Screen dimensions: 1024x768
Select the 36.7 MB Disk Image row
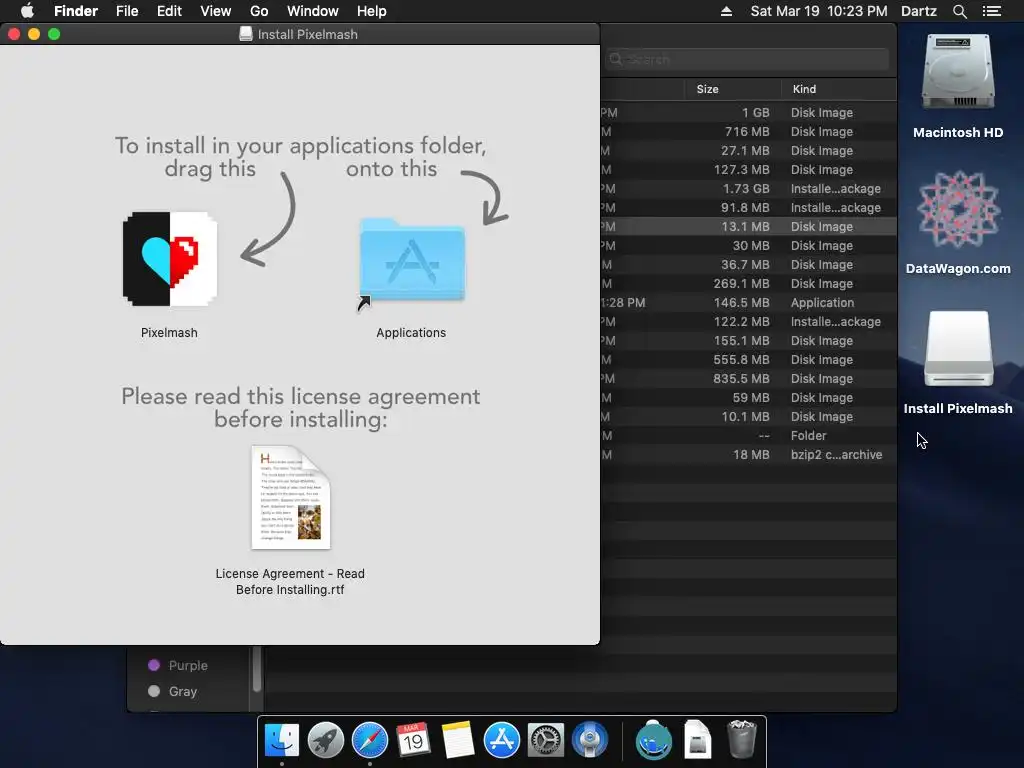click(x=748, y=264)
